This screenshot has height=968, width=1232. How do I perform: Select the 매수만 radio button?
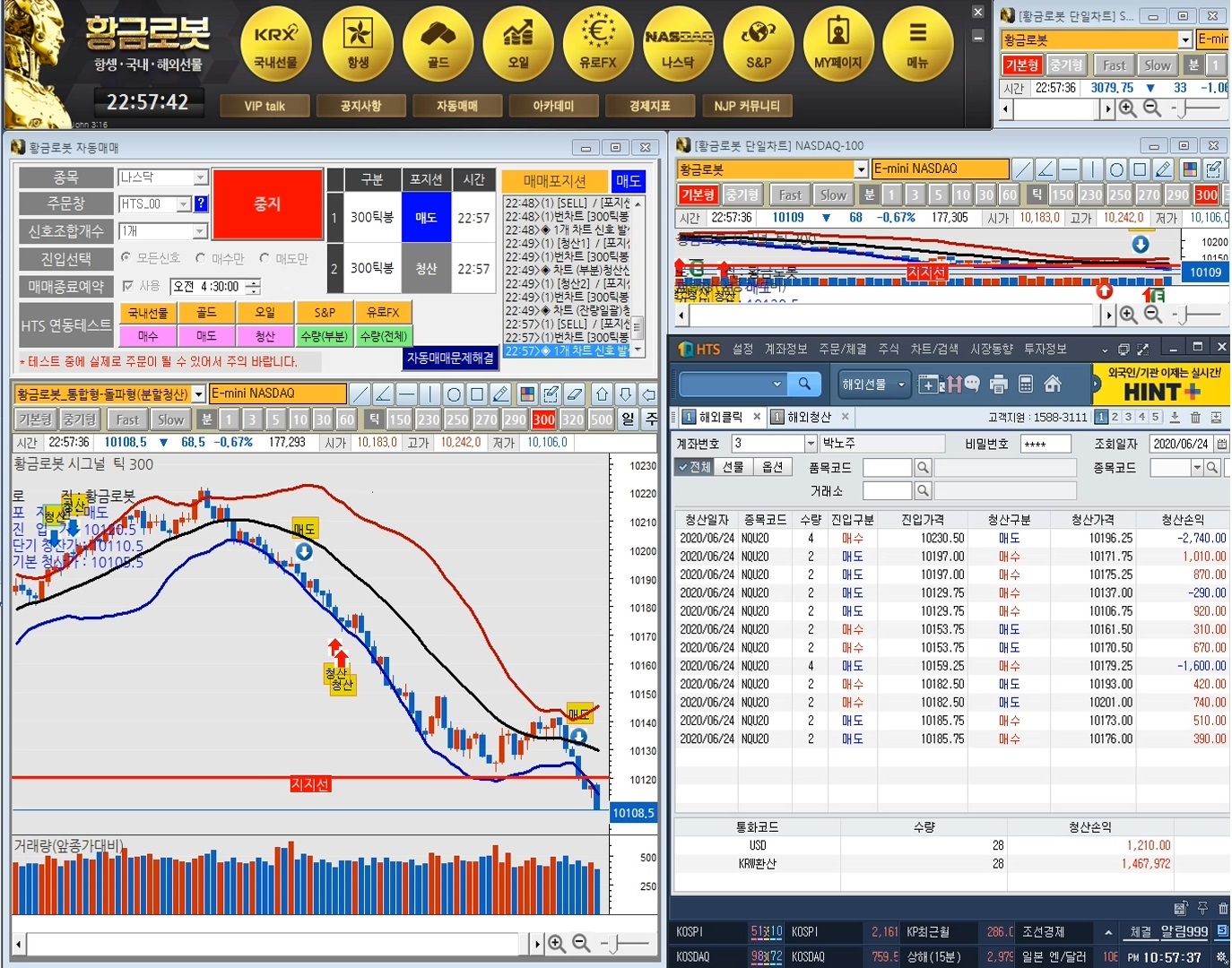[201, 258]
